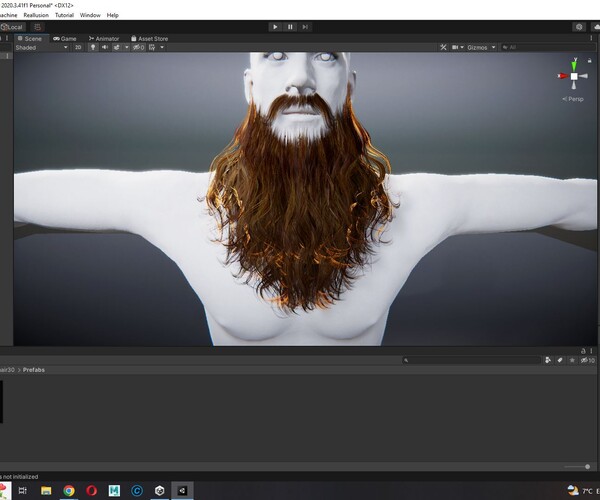Image resolution: width=600 pixels, height=500 pixels.
Task: Click the Project panel search field
Action: [471, 360]
